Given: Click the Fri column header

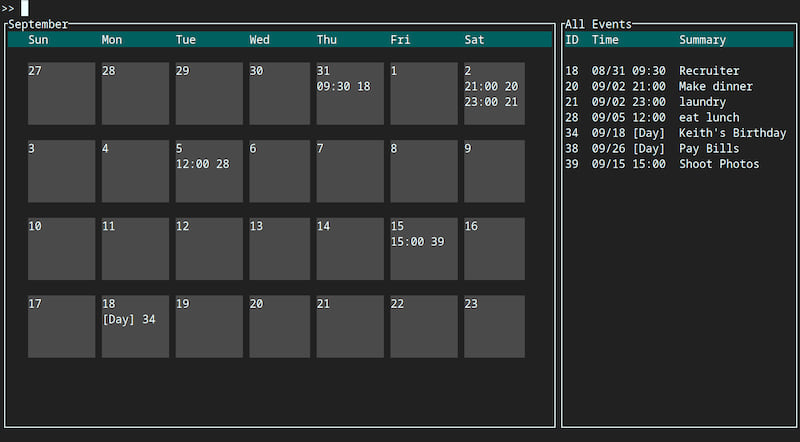Looking at the screenshot, I should (400, 40).
